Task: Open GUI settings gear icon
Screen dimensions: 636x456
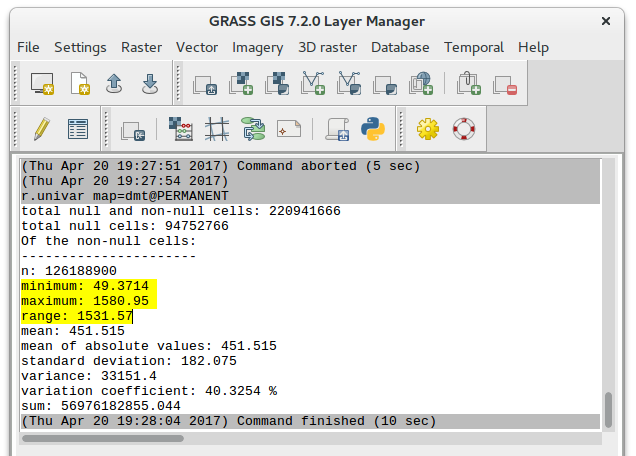Action: (428, 129)
